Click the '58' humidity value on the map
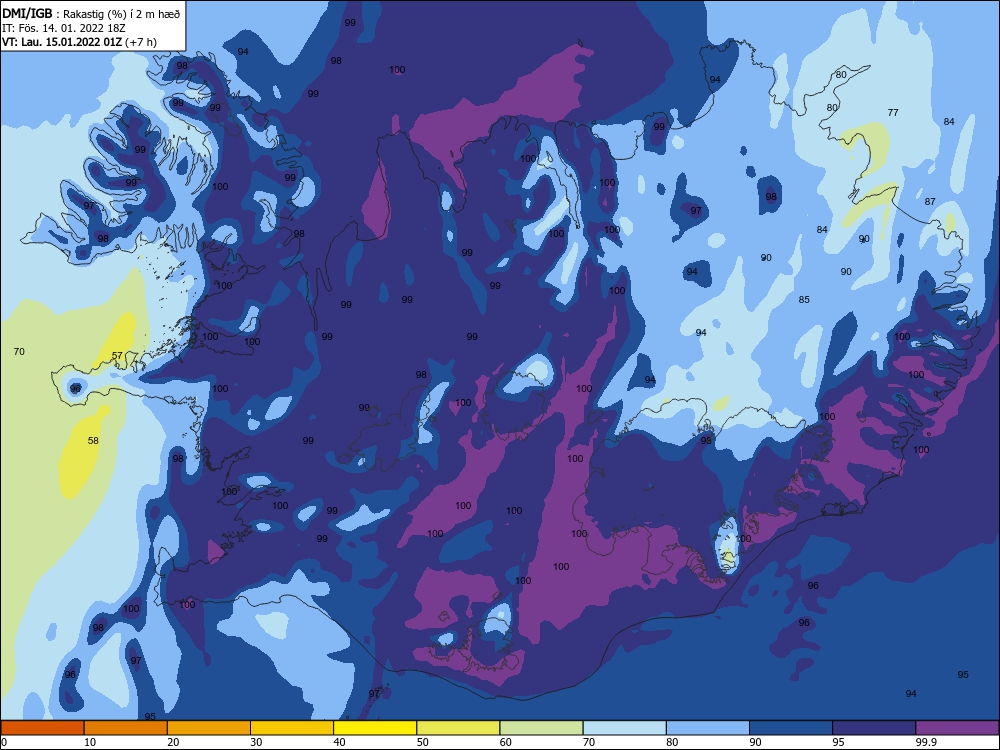 pyautogui.click(x=93, y=441)
